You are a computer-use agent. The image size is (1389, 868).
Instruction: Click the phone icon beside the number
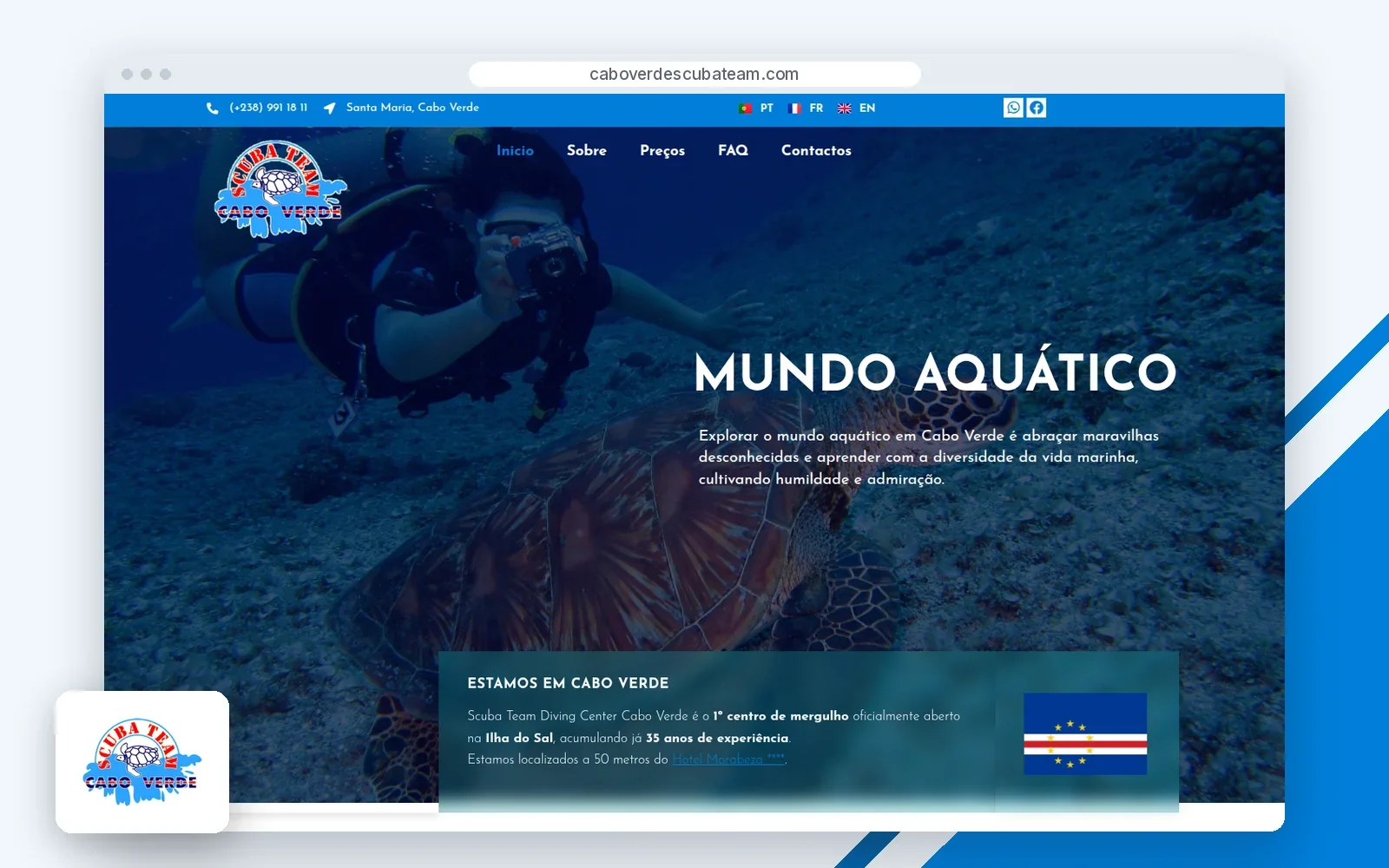pyautogui.click(x=213, y=108)
